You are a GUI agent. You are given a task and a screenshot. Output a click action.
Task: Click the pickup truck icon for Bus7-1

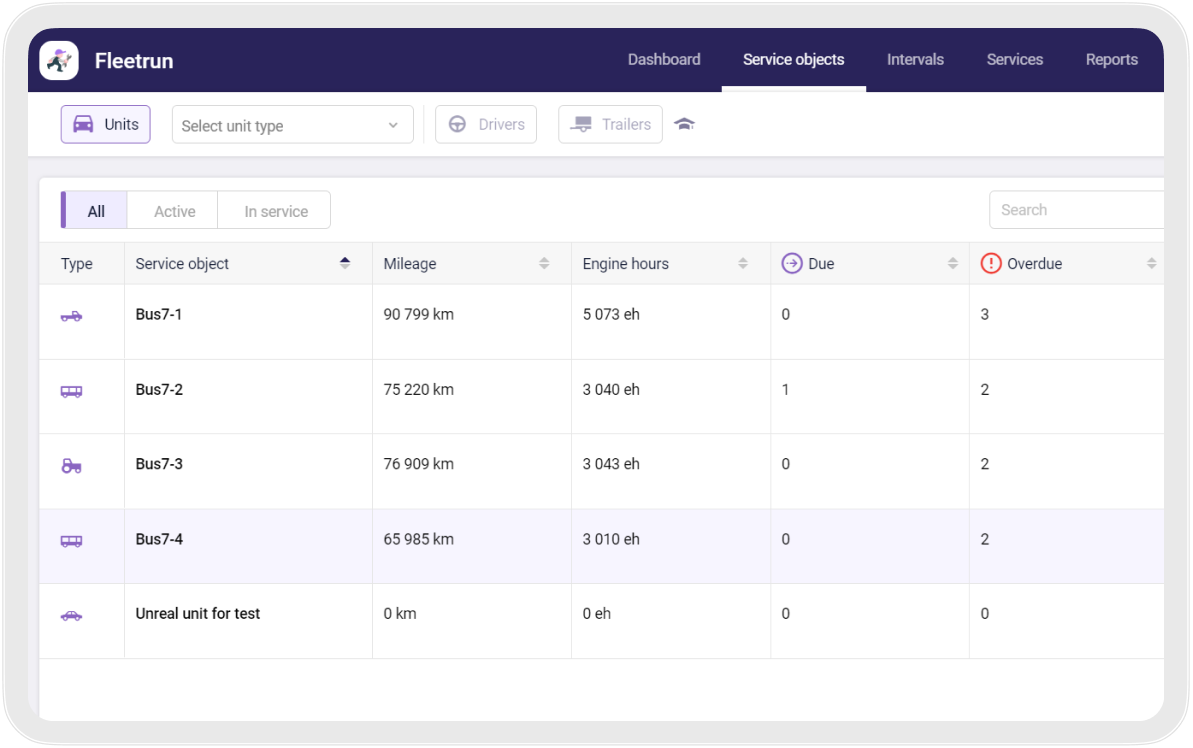(71, 316)
